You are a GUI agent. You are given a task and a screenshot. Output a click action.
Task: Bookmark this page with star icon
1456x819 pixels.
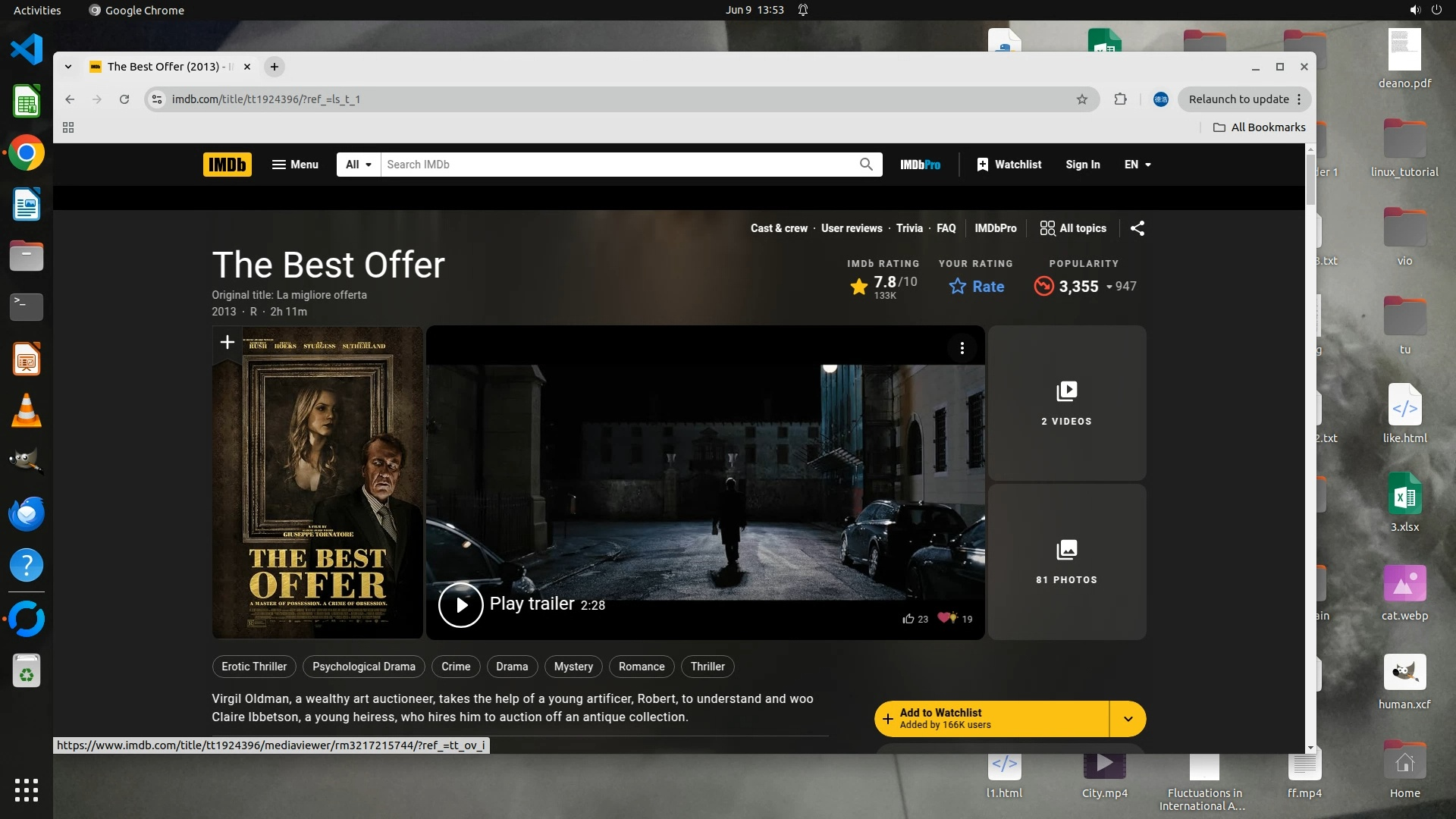click(1081, 99)
